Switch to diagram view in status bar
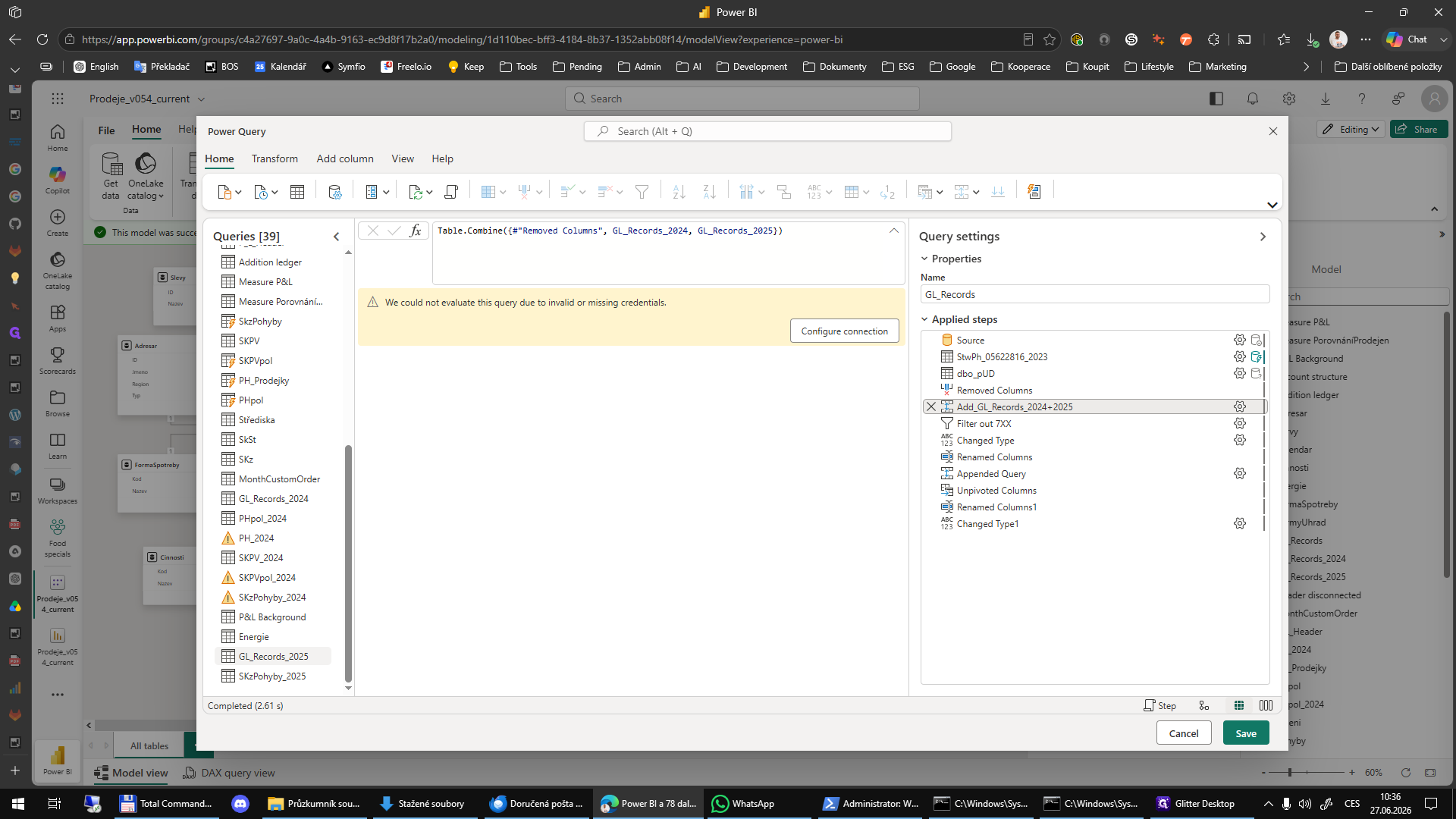 click(1203, 705)
